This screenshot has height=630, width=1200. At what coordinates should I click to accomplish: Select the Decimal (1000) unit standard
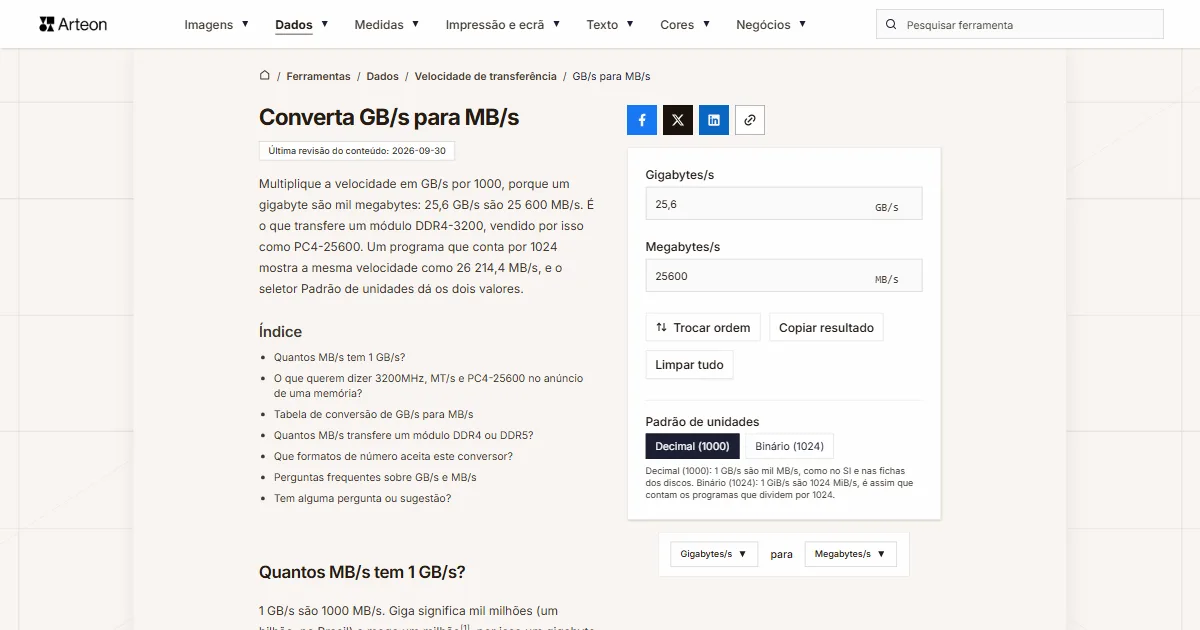(692, 446)
